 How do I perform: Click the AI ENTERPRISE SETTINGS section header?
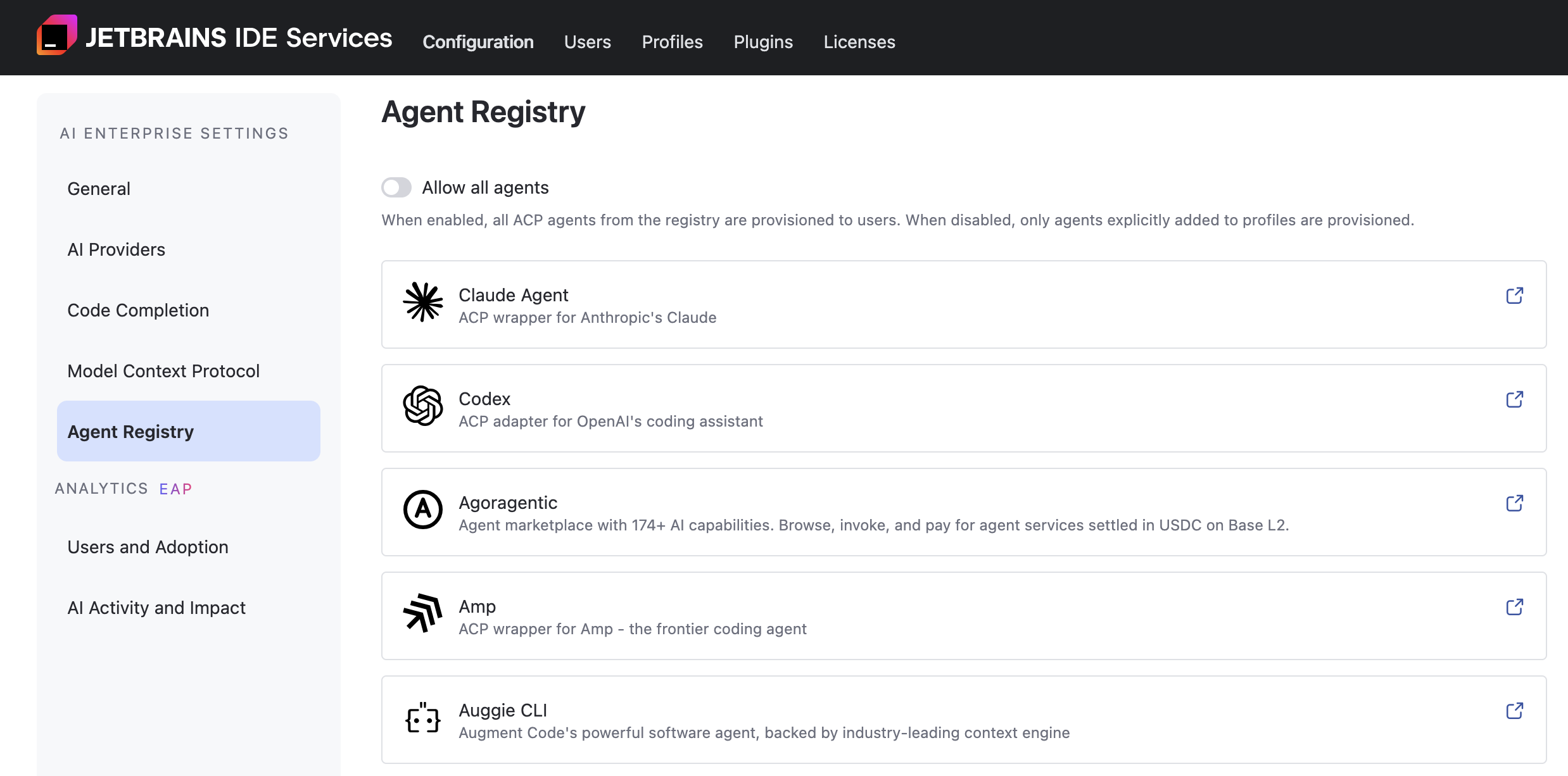174,134
